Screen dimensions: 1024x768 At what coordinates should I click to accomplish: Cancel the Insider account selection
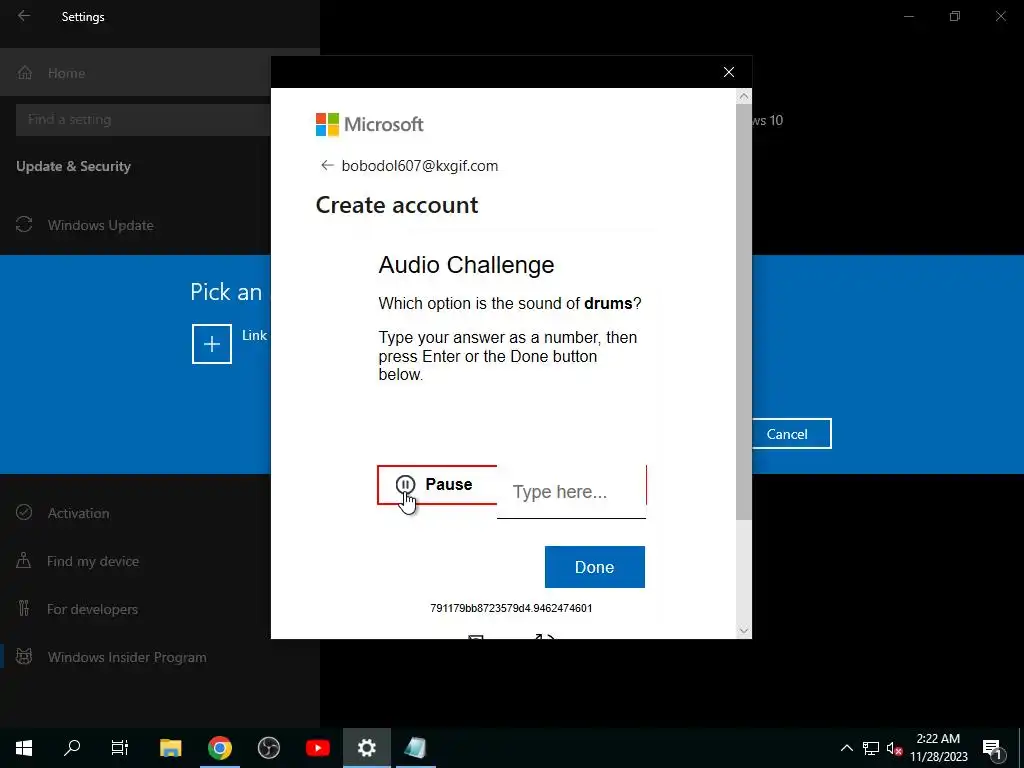(x=787, y=434)
